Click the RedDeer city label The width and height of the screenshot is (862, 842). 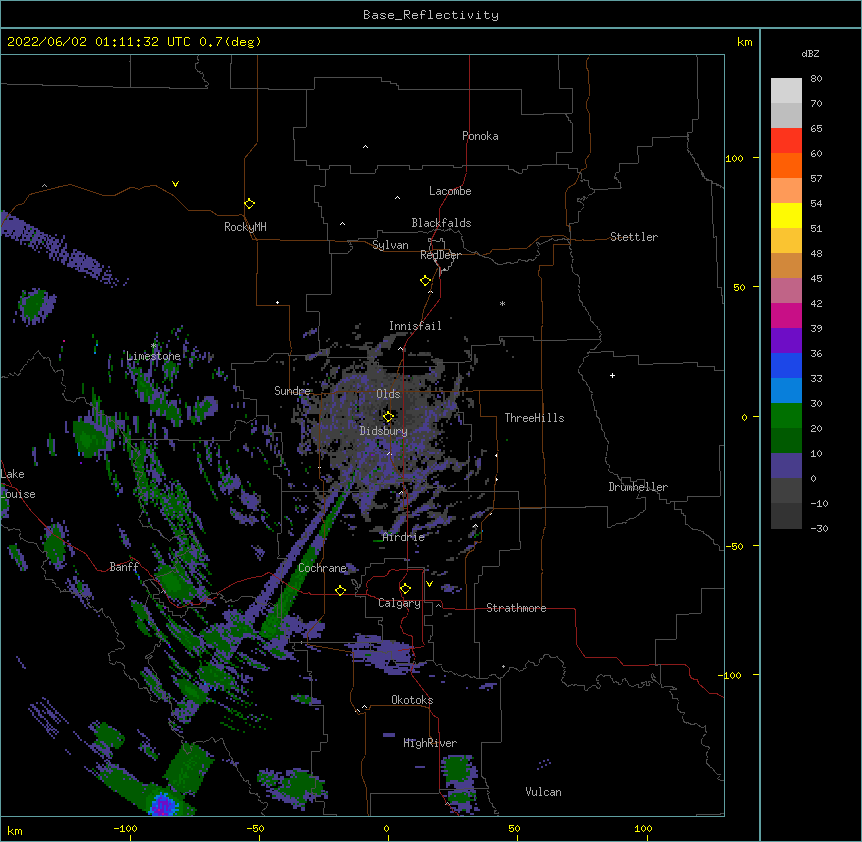click(x=440, y=255)
